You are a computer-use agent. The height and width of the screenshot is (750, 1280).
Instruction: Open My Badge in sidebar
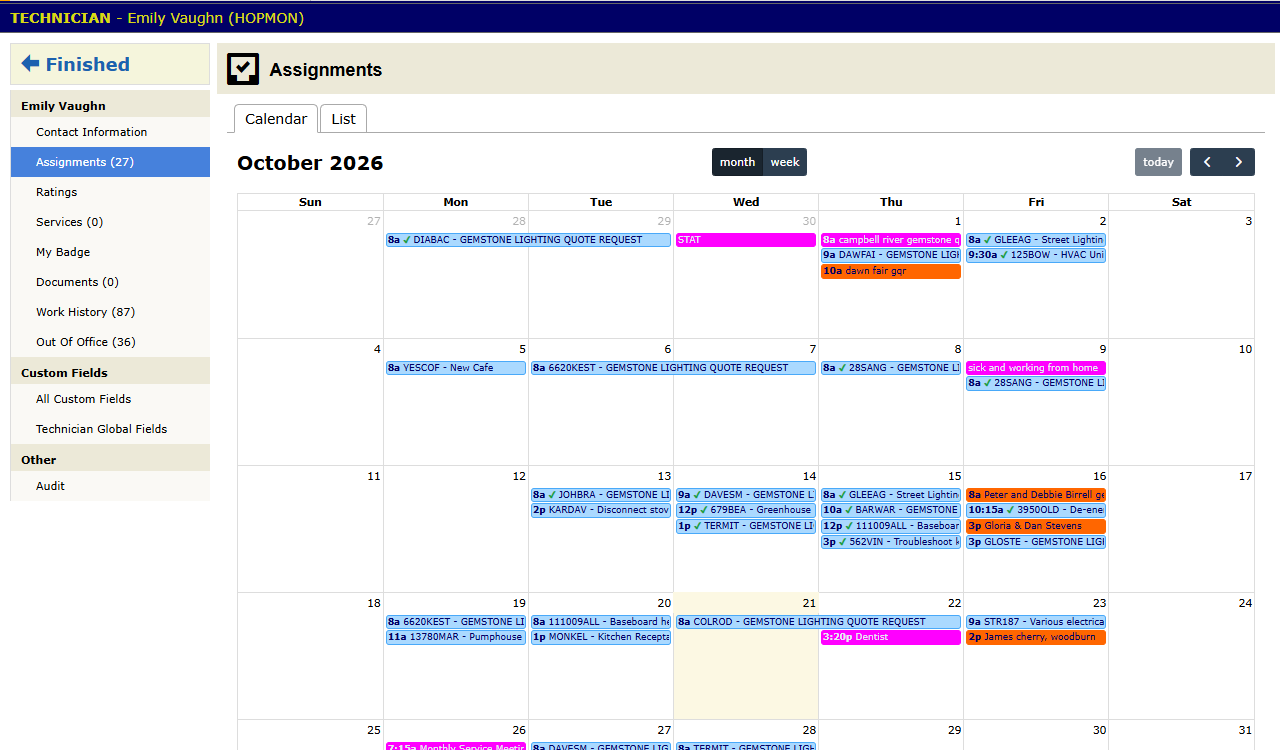[110, 252]
